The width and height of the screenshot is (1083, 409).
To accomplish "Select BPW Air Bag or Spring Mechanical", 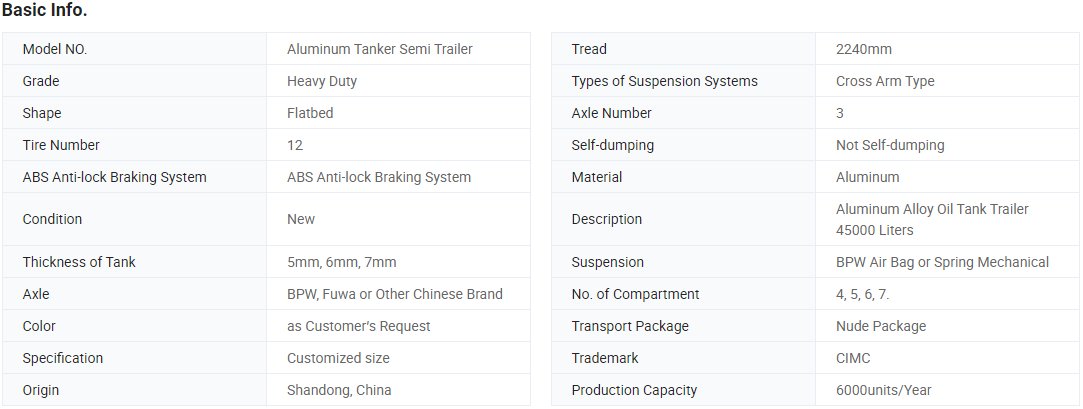I will click(x=942, y=263).
